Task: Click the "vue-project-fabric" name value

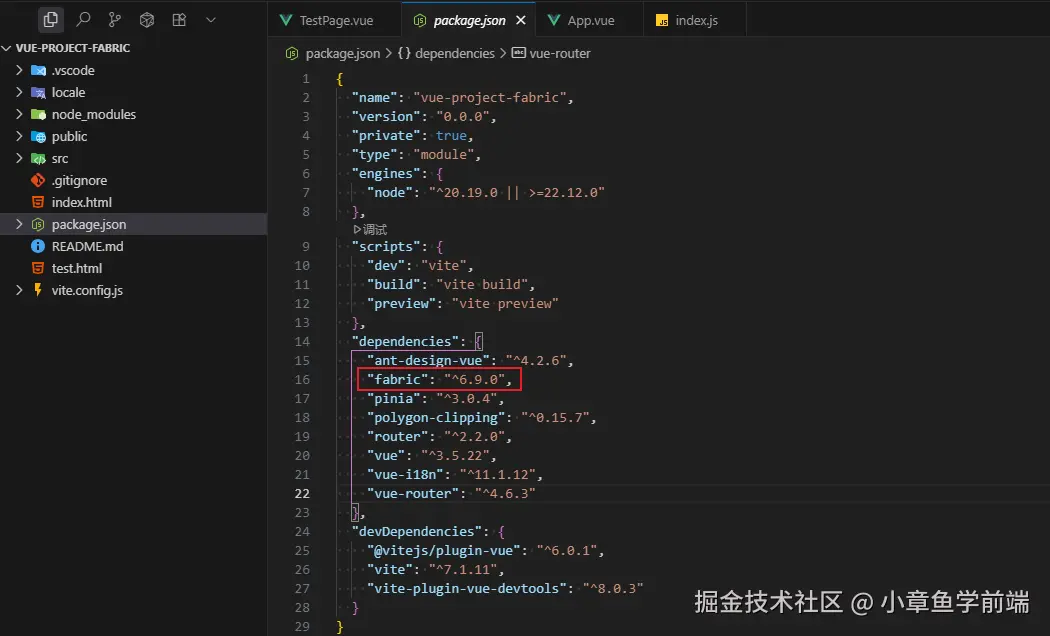Action: point(490,98)
